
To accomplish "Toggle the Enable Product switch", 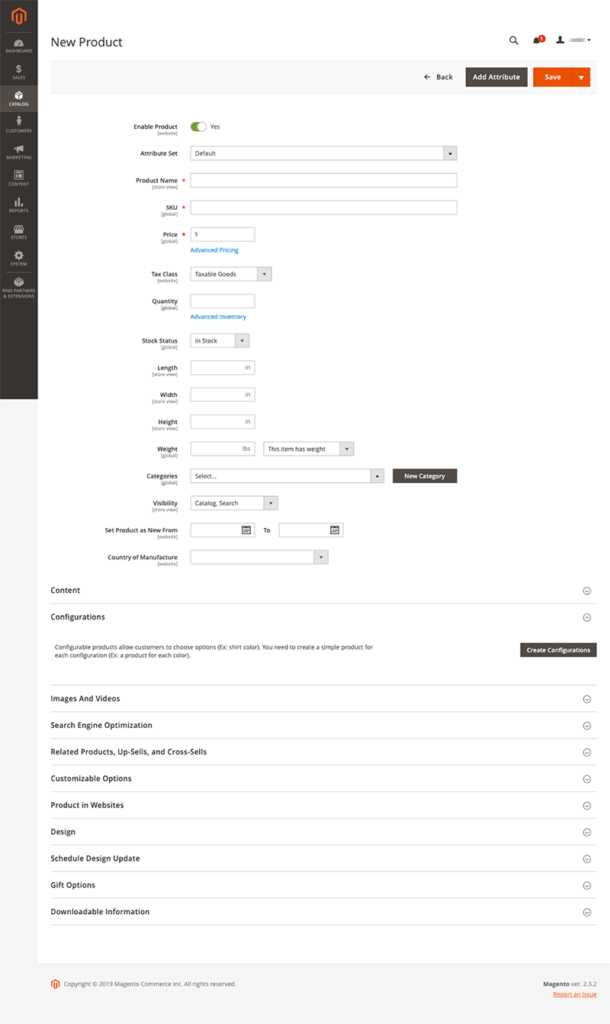I will [198, 127].
